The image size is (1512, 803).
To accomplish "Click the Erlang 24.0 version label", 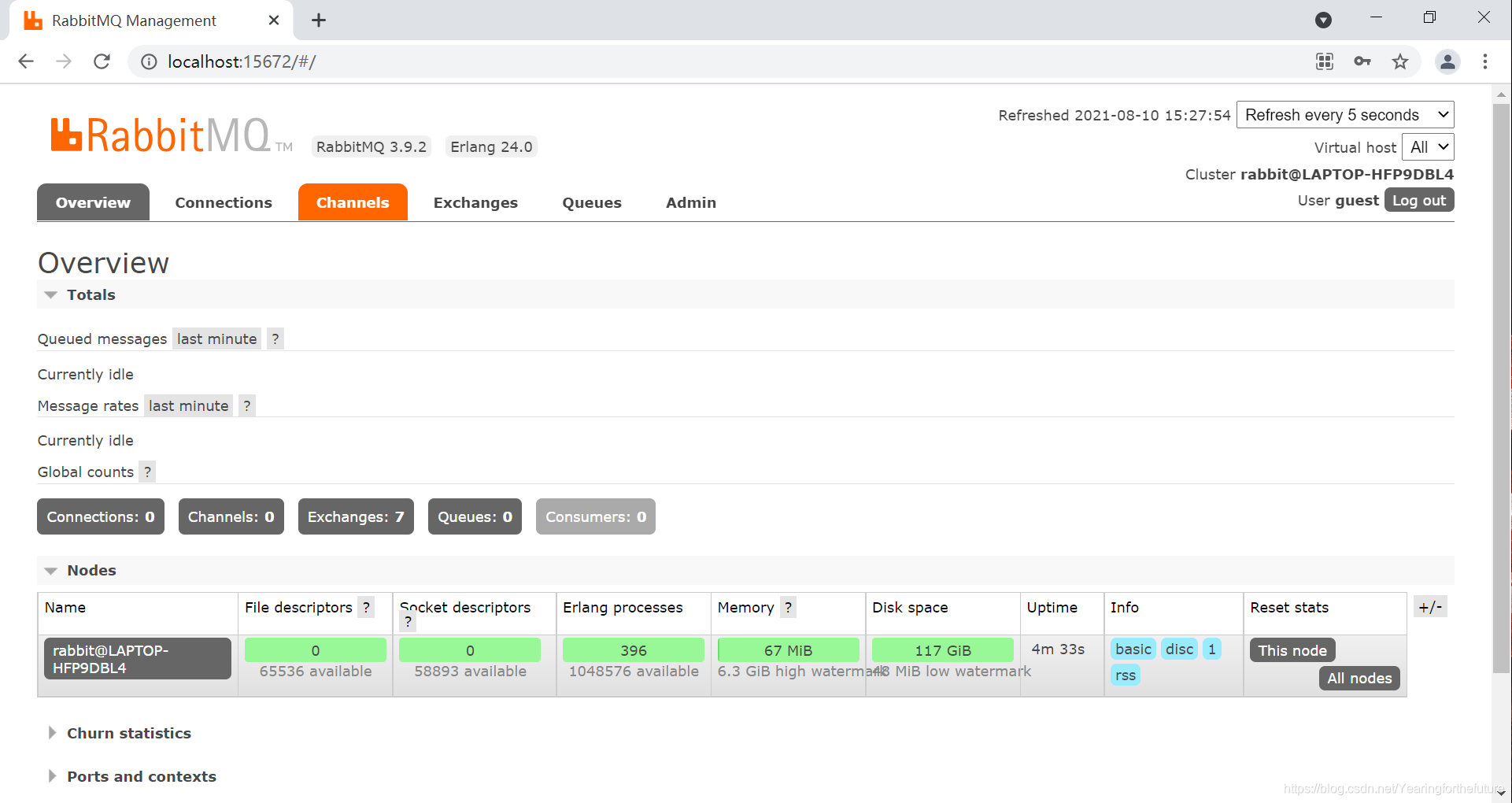I will pyautogui.click(x=491, y=147).
